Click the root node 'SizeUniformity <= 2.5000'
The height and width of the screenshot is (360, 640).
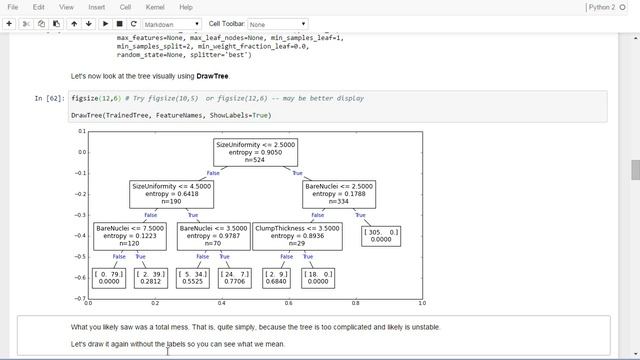pos(256,152)
